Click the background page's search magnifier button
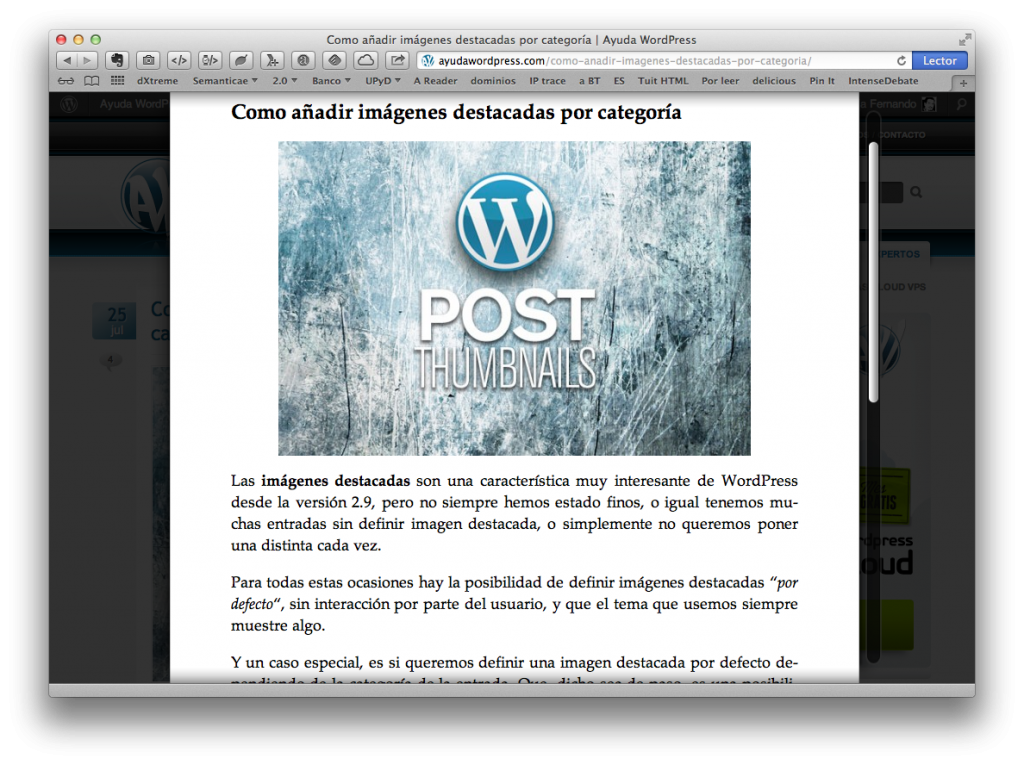 [916, 192]
